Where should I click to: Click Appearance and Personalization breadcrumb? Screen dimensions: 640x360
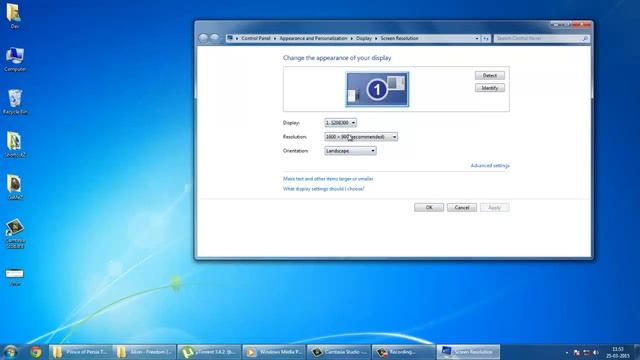313,38
